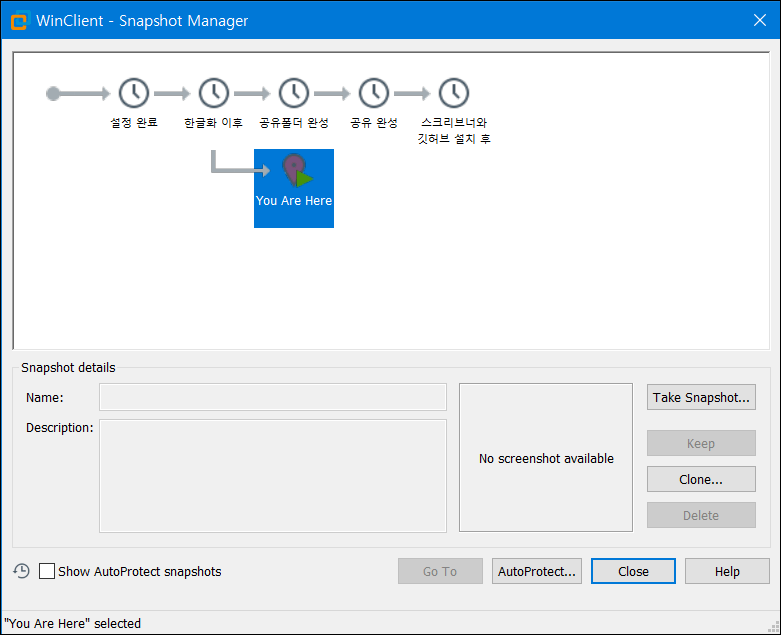
Task: Select the '스크리브너와 깃허브 설치 후' snapshot icon
Action: point(454,93)
